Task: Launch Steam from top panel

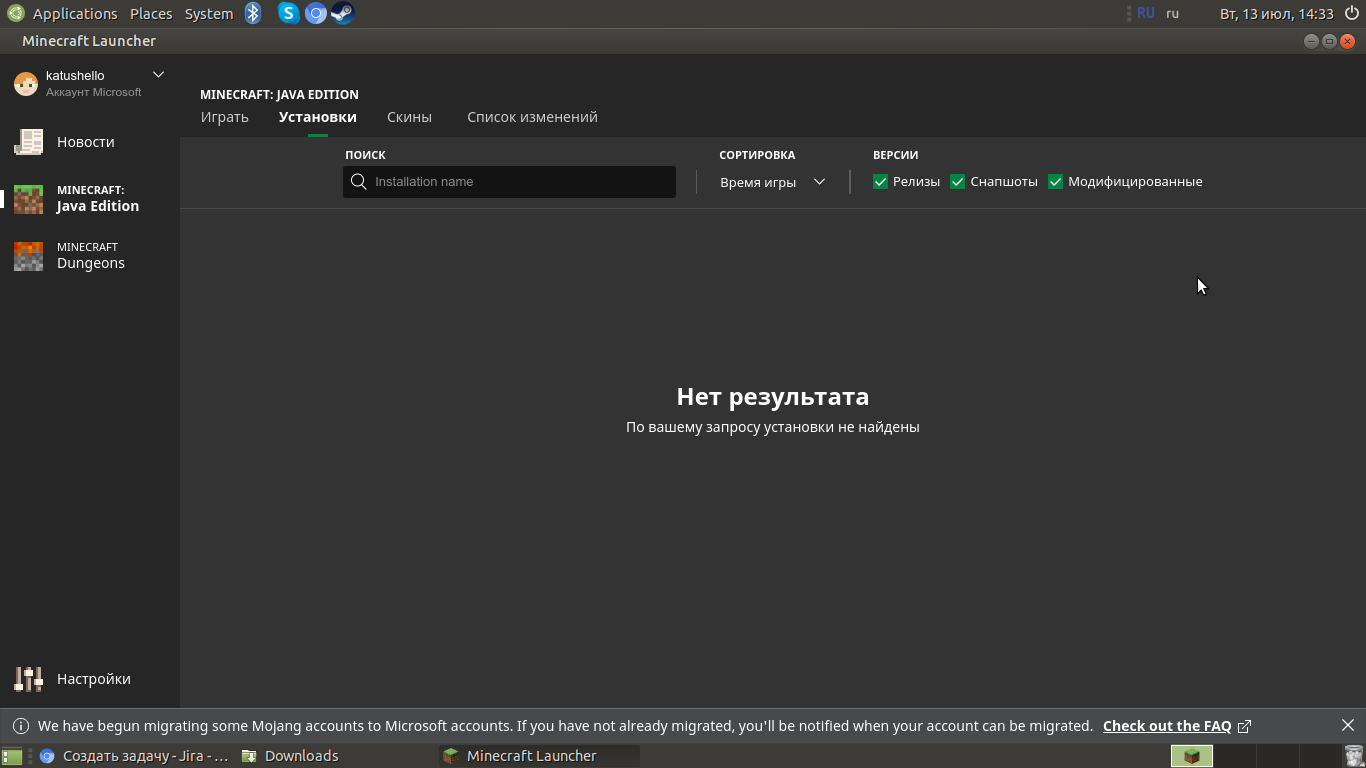Action: 342,13
